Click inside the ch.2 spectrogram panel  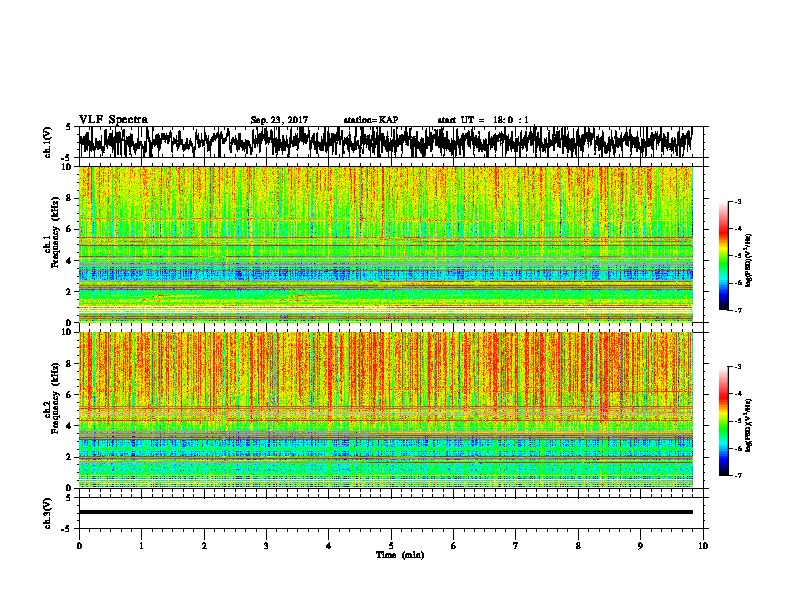[385, 410]
